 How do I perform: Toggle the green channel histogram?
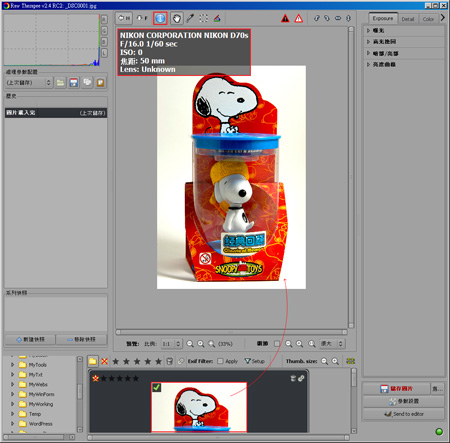(x=104, y=31)
